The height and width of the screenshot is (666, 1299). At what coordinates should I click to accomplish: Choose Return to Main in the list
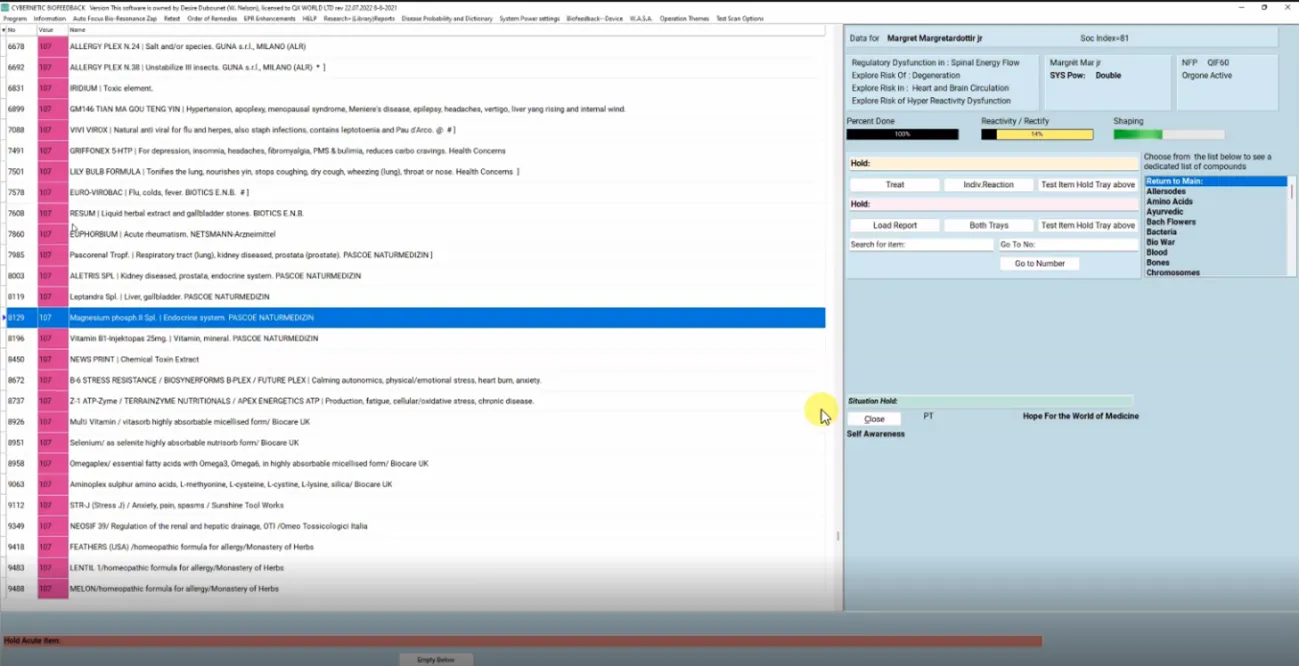coord(1174,182)
